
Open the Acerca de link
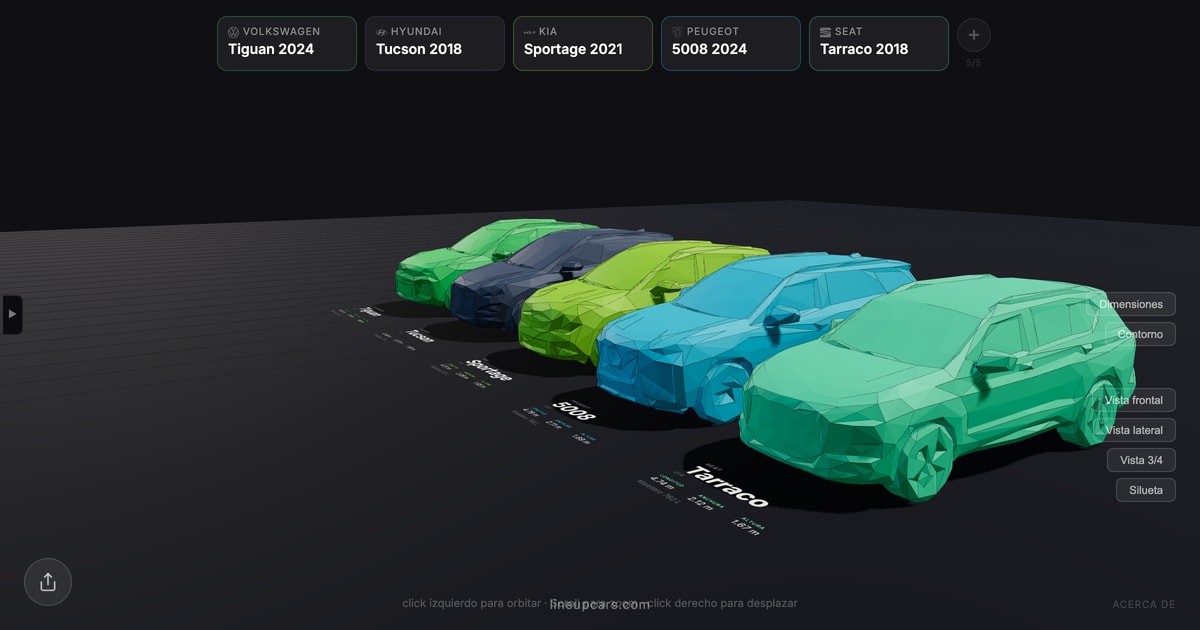coord(1144,605)
